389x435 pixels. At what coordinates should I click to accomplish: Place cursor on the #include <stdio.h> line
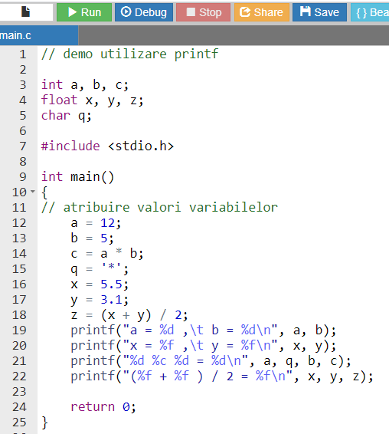107,146
